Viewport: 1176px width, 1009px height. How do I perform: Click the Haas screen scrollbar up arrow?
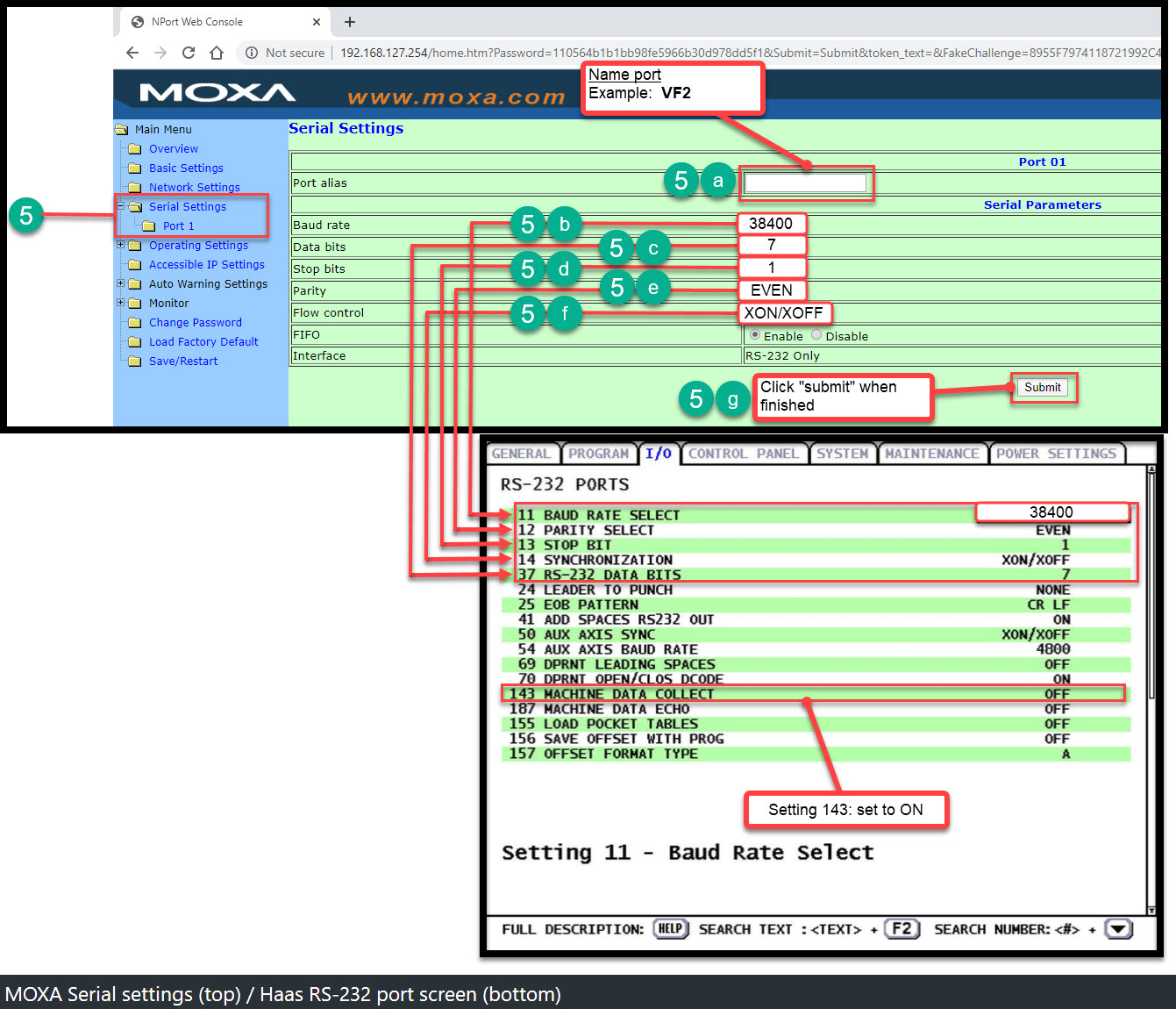1151,470
